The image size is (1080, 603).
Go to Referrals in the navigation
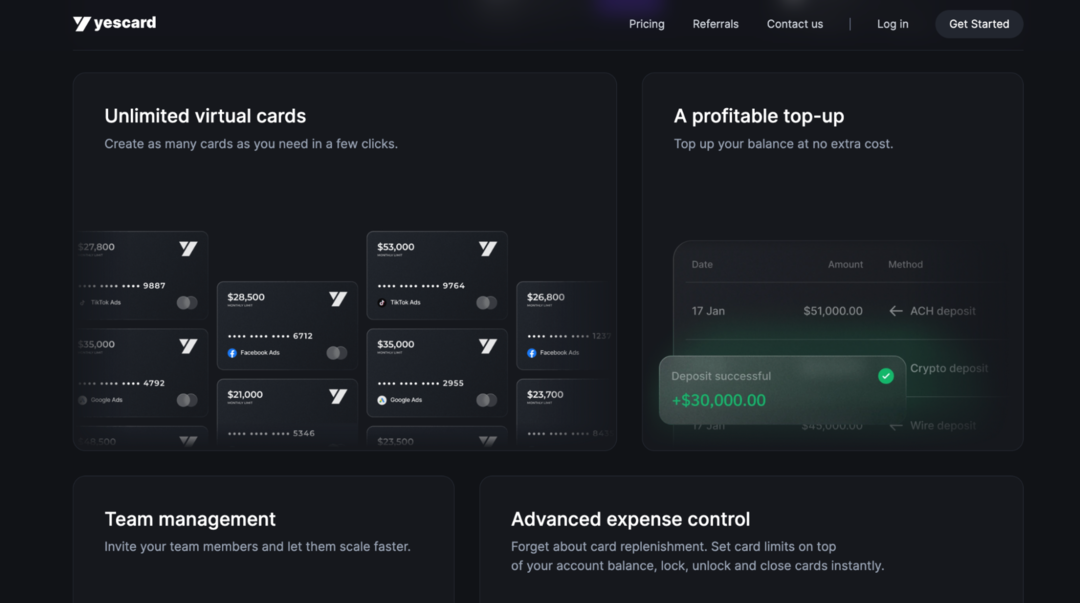click(715, 24)
